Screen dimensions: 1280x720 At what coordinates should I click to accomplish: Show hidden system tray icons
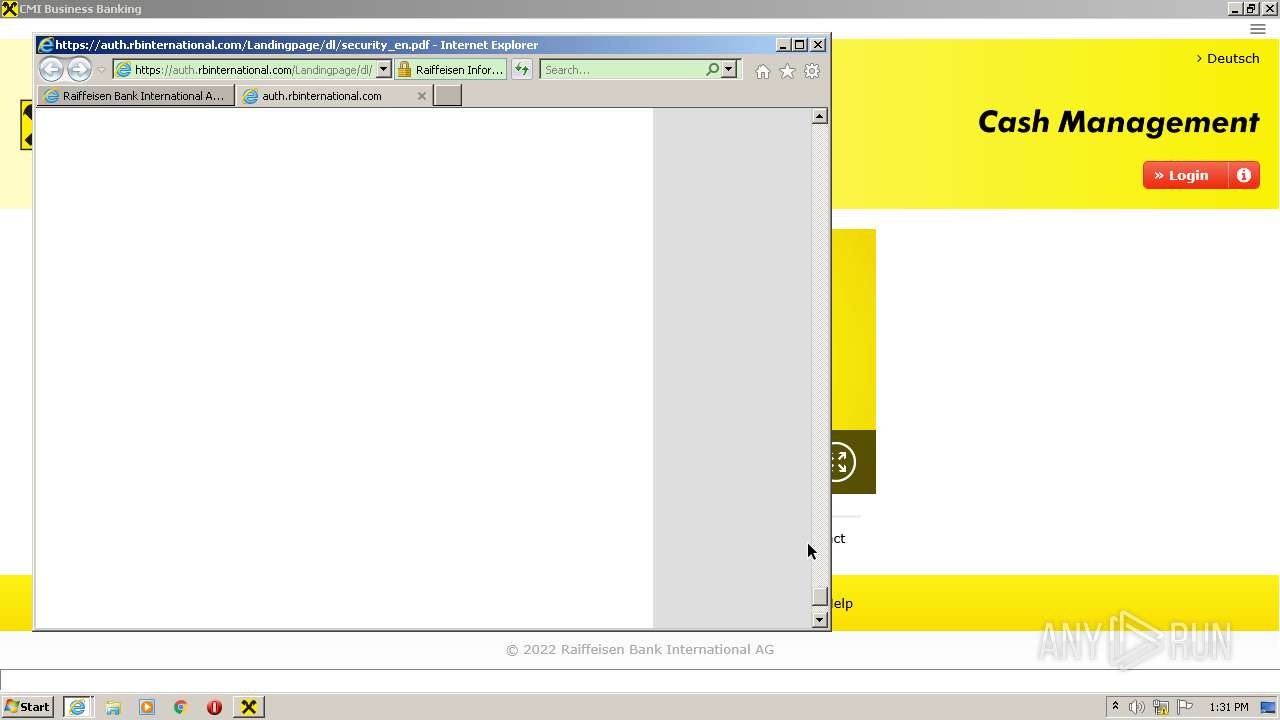[x=1115, y=707]
